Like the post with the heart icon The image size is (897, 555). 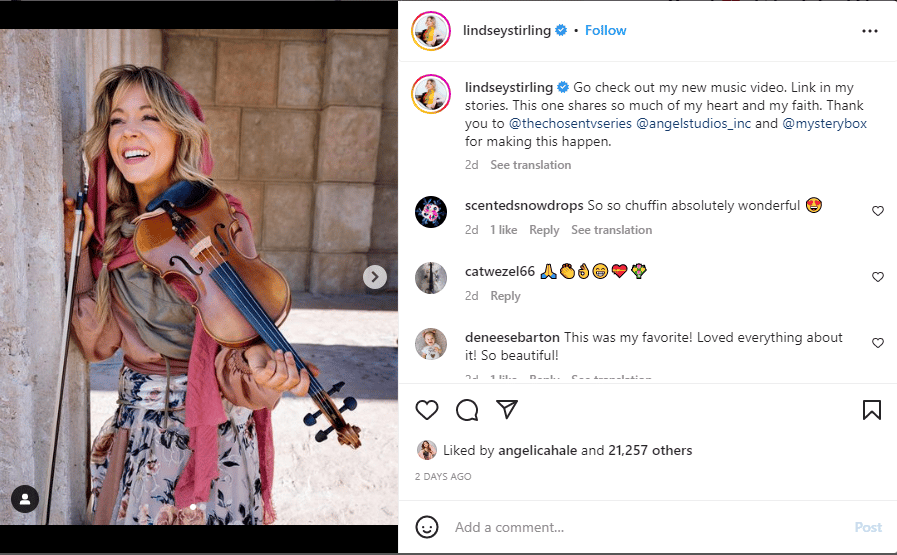tap(427, 410)
